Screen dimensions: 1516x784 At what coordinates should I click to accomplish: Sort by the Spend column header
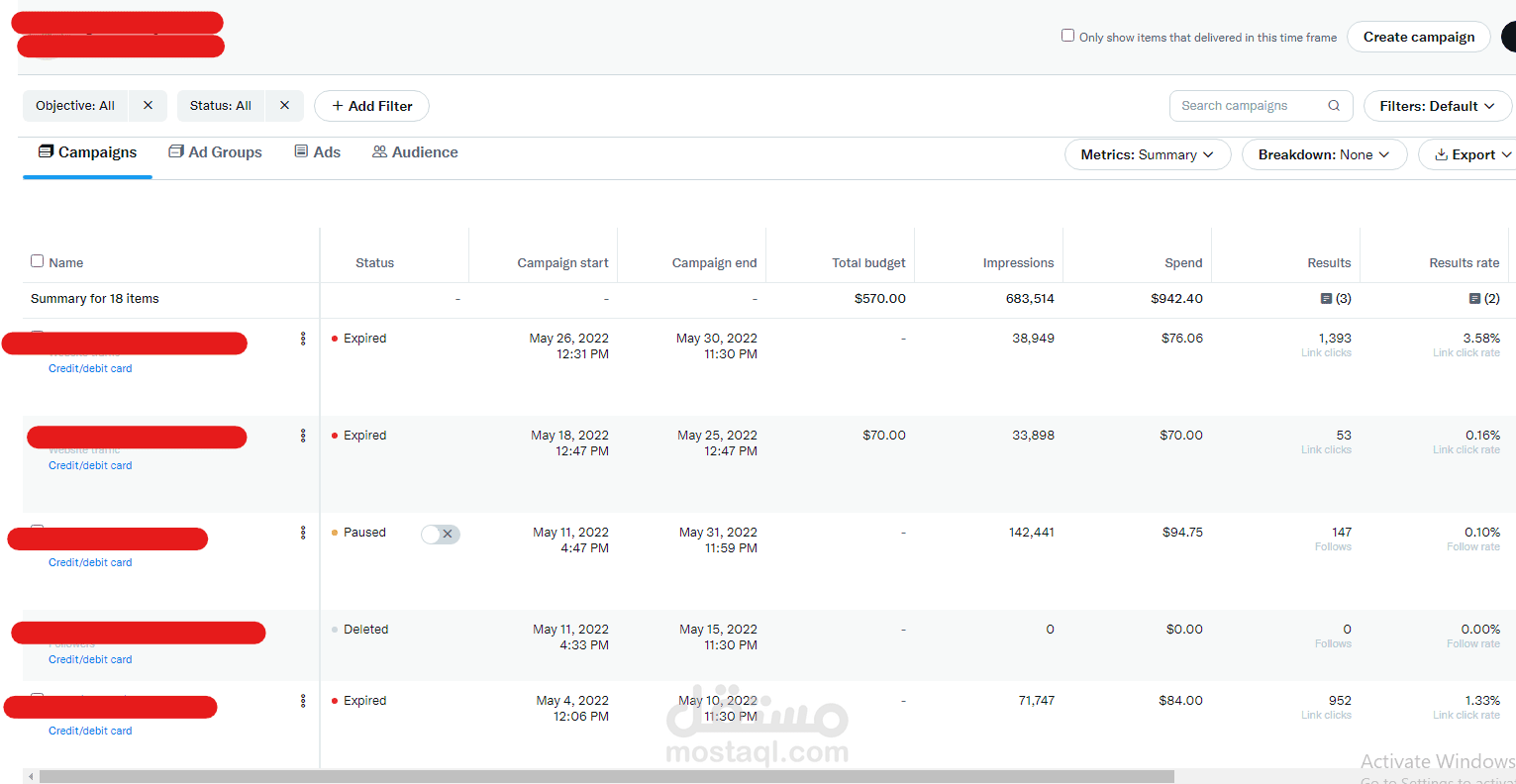(1183, 263)
